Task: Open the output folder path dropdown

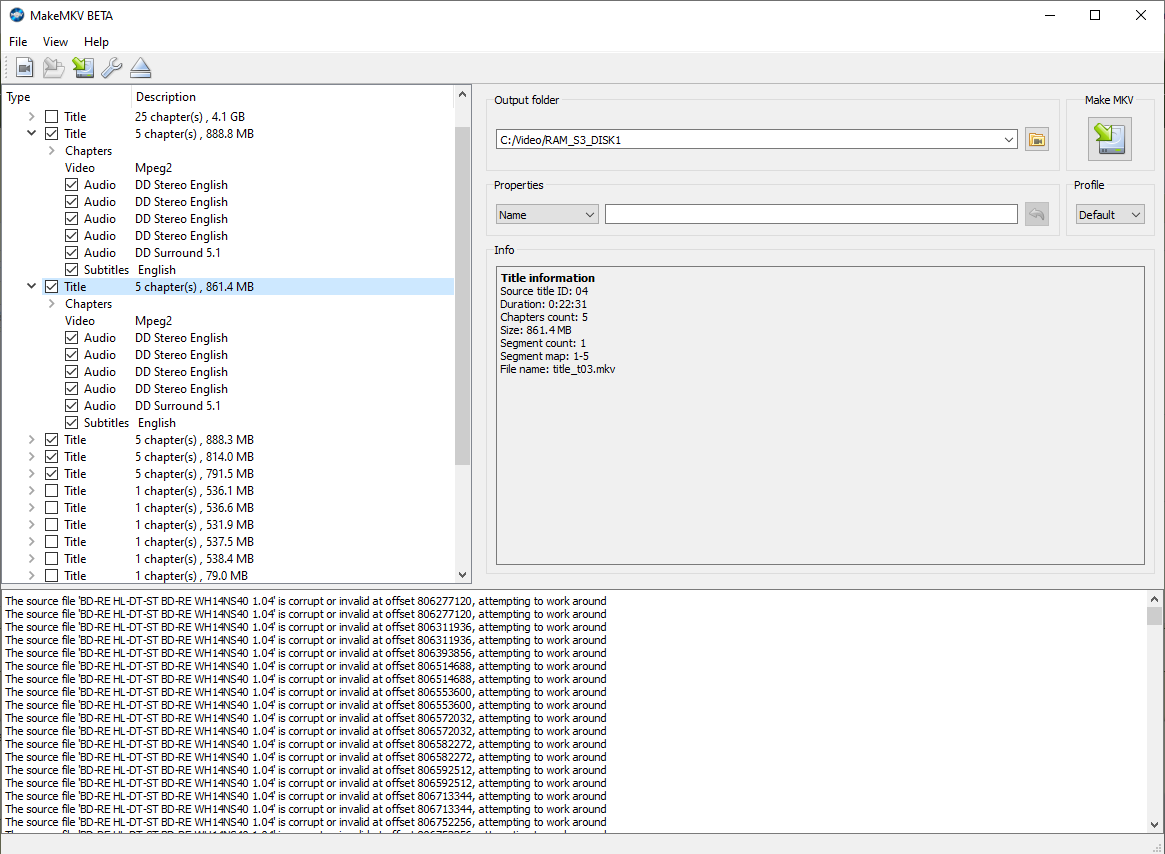Action: (x=1008, y=140)
